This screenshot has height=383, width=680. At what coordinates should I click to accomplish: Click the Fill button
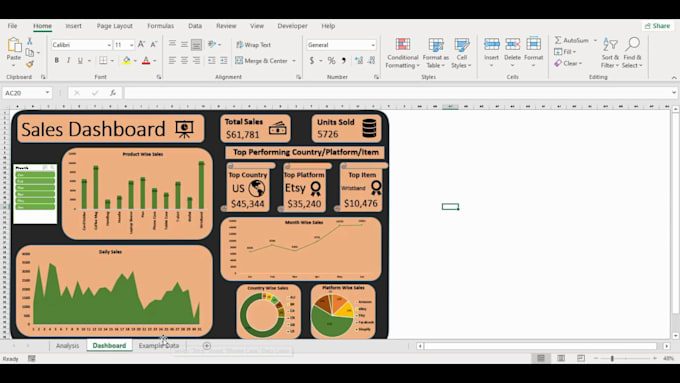tap(565, 52)
